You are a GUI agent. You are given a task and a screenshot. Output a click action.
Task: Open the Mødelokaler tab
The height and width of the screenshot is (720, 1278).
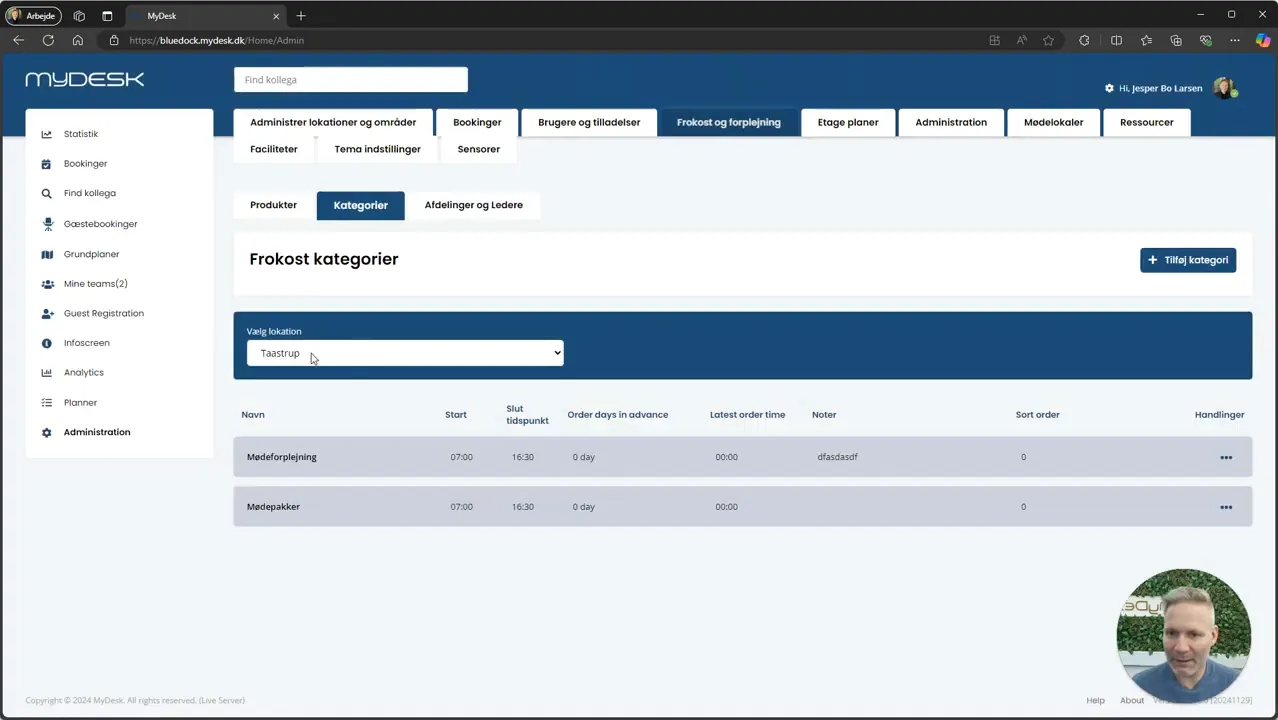[1053, 122]
